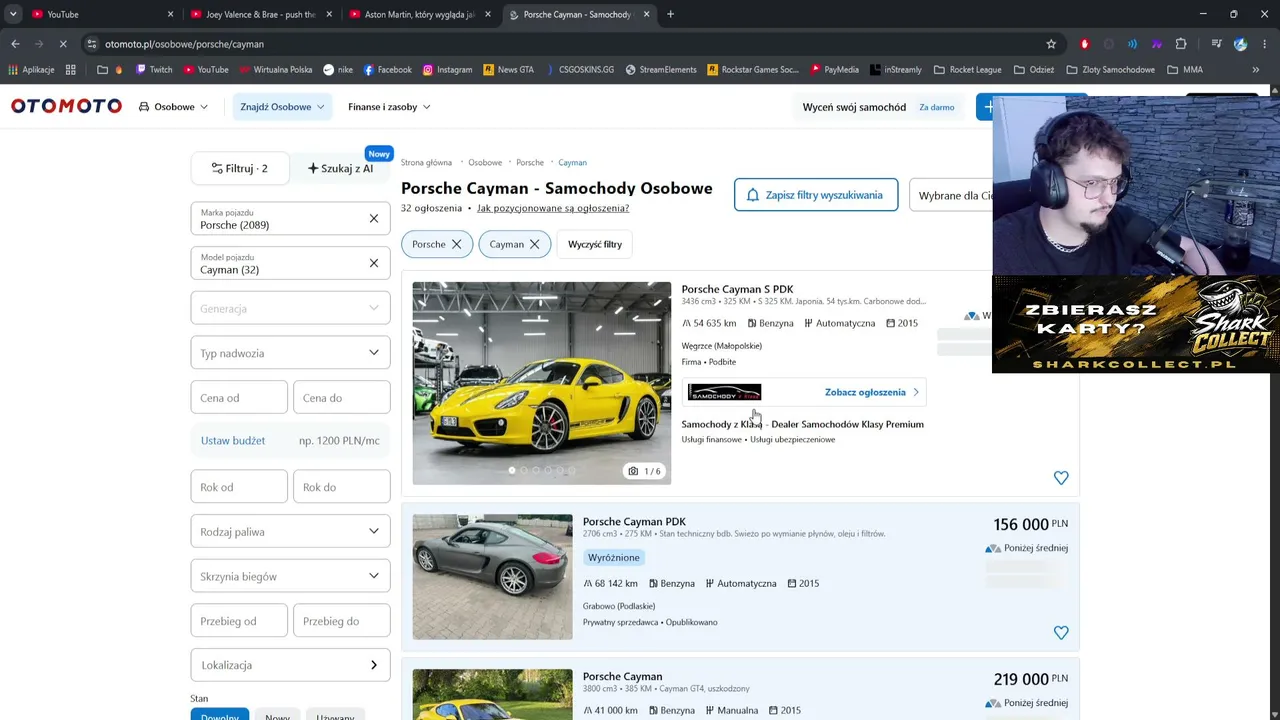Open the Porsche Cayman S PDK listing title
The image size is (1280, 720).
[738, 289]
